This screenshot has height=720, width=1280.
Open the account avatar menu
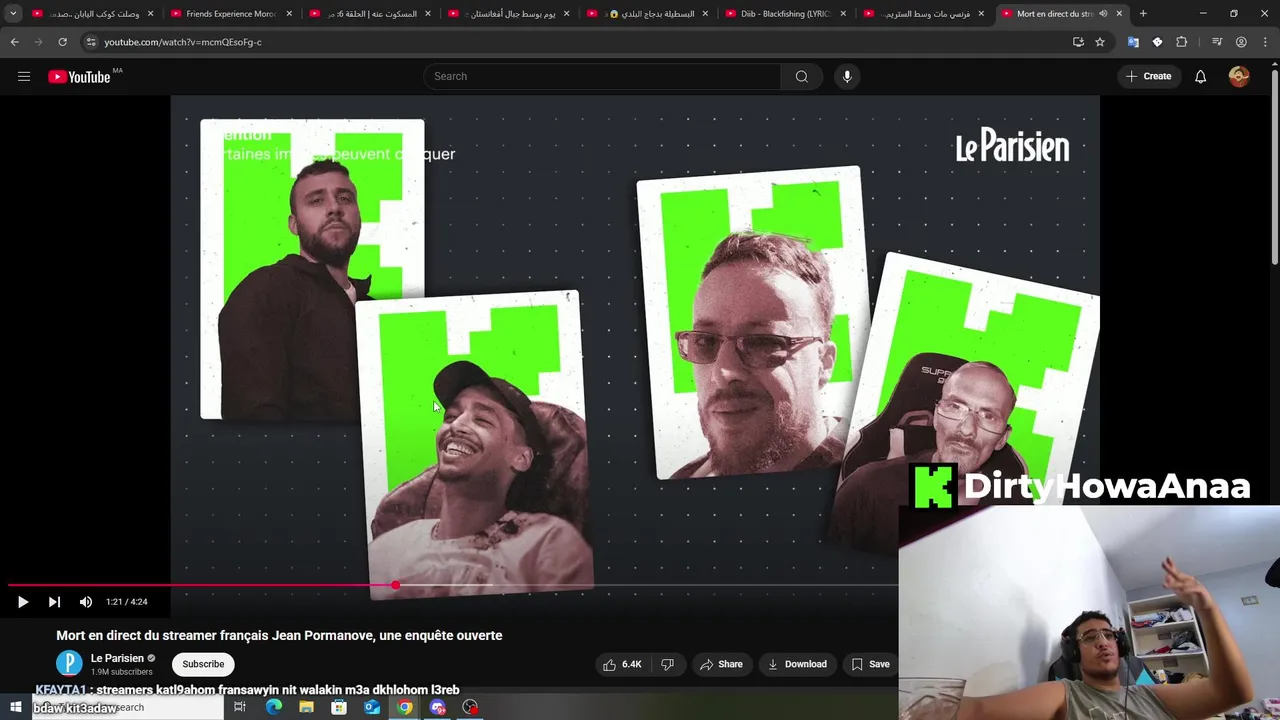(1239, 76)
